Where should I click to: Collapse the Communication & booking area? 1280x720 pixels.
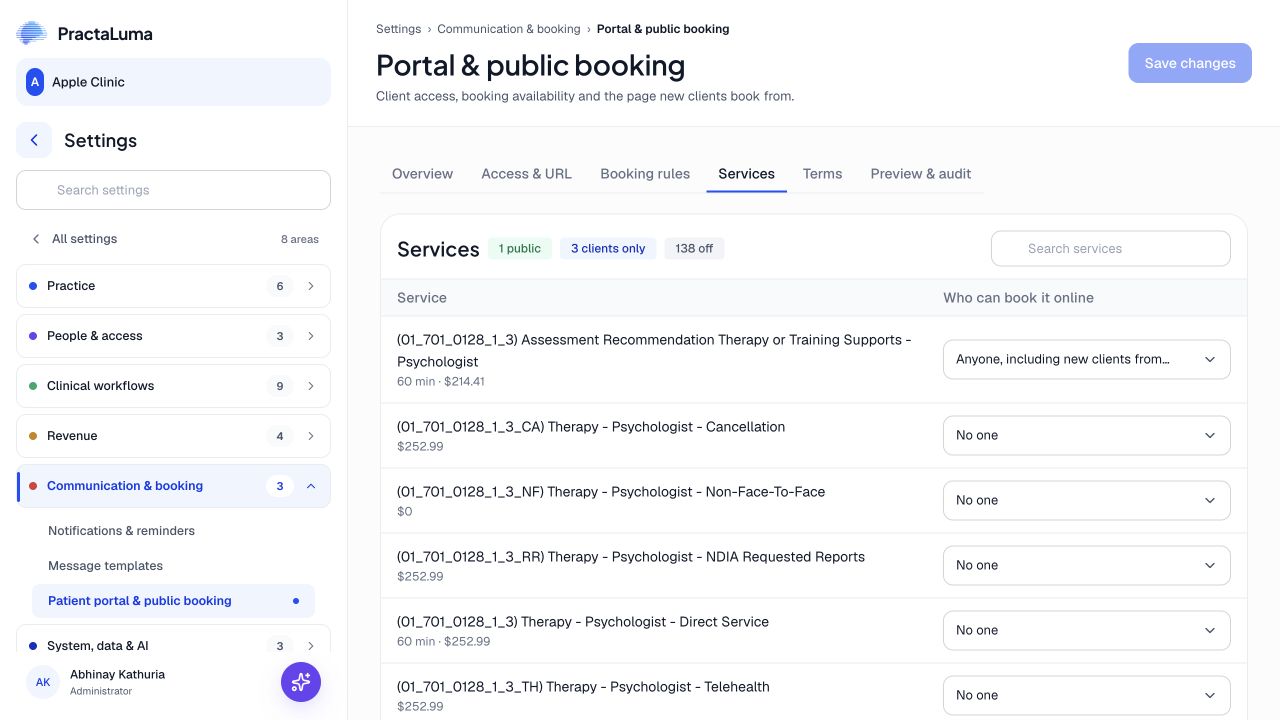(x=173, y=486)
